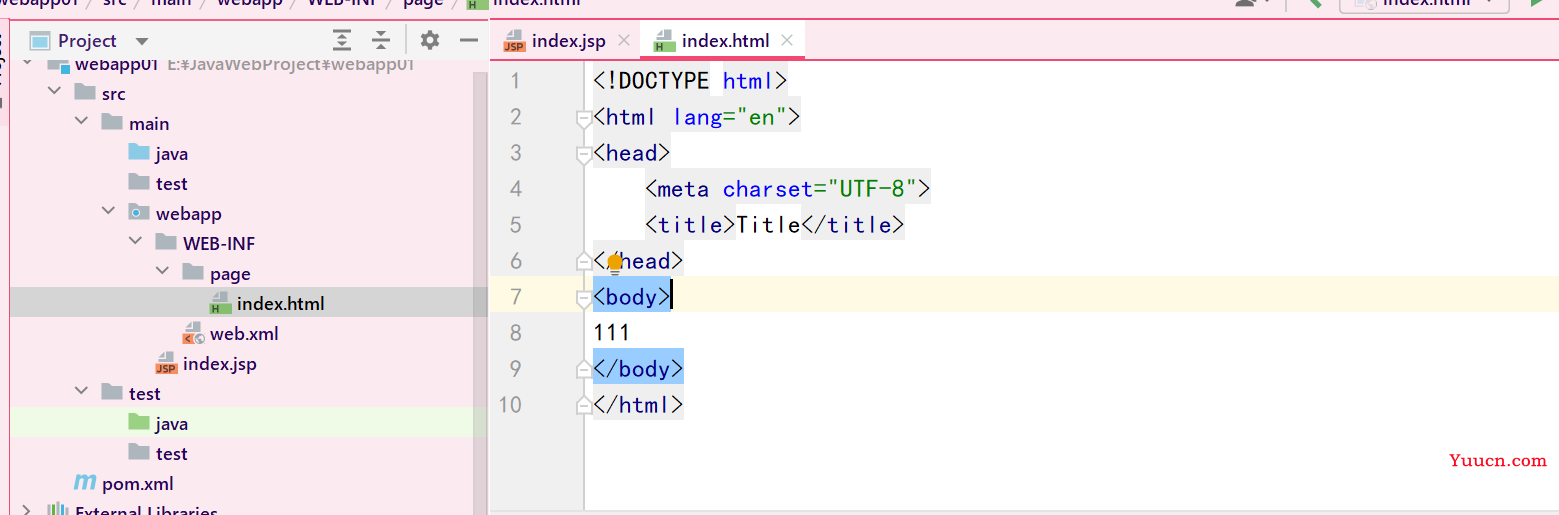
Task: Collapse the src-level test folder chevron
Action: pos(81,393)
